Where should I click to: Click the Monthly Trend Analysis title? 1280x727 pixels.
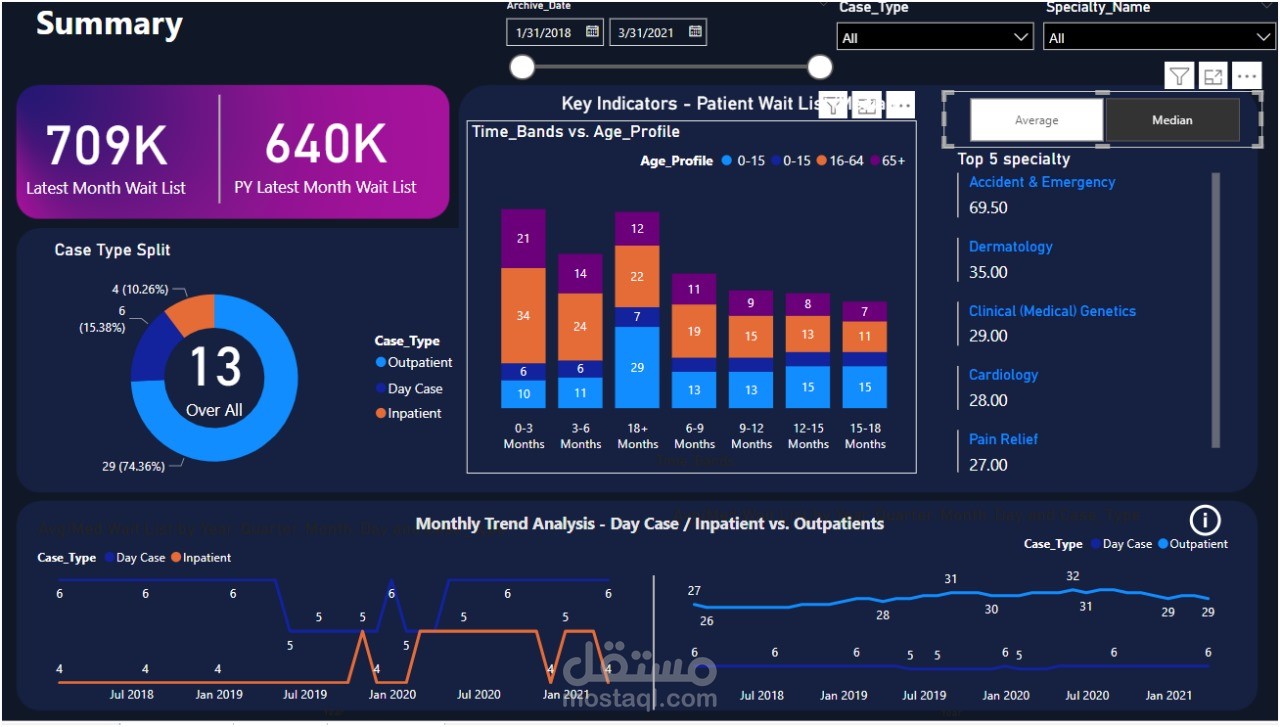649,523
